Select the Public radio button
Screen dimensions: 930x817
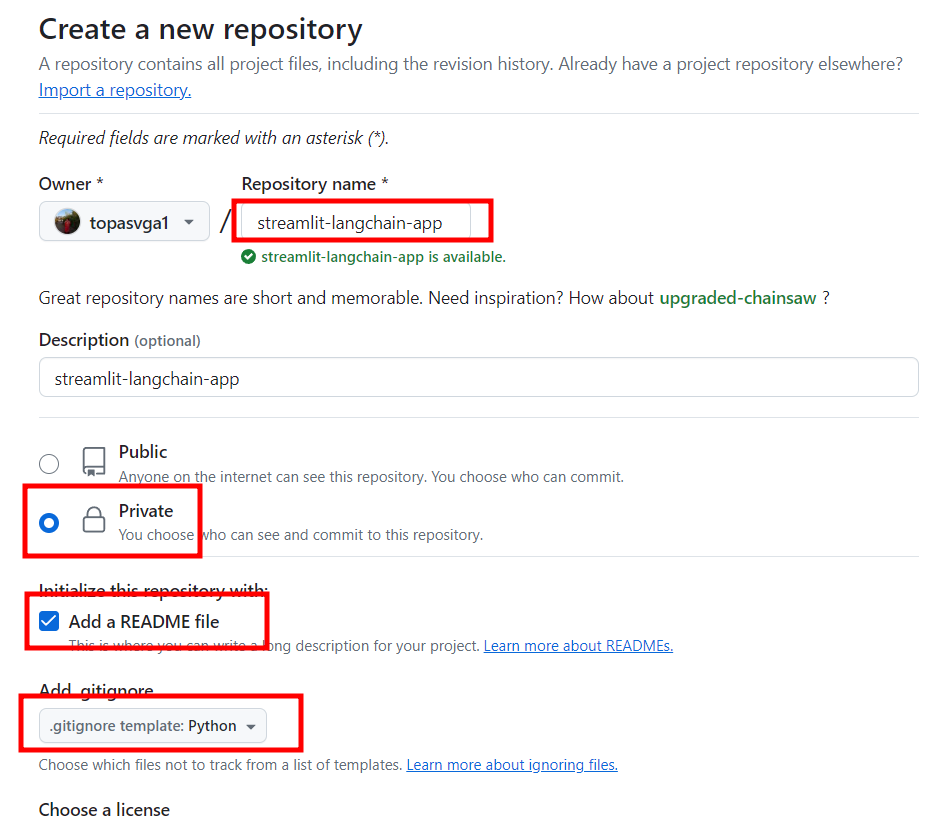pos(49,464)
